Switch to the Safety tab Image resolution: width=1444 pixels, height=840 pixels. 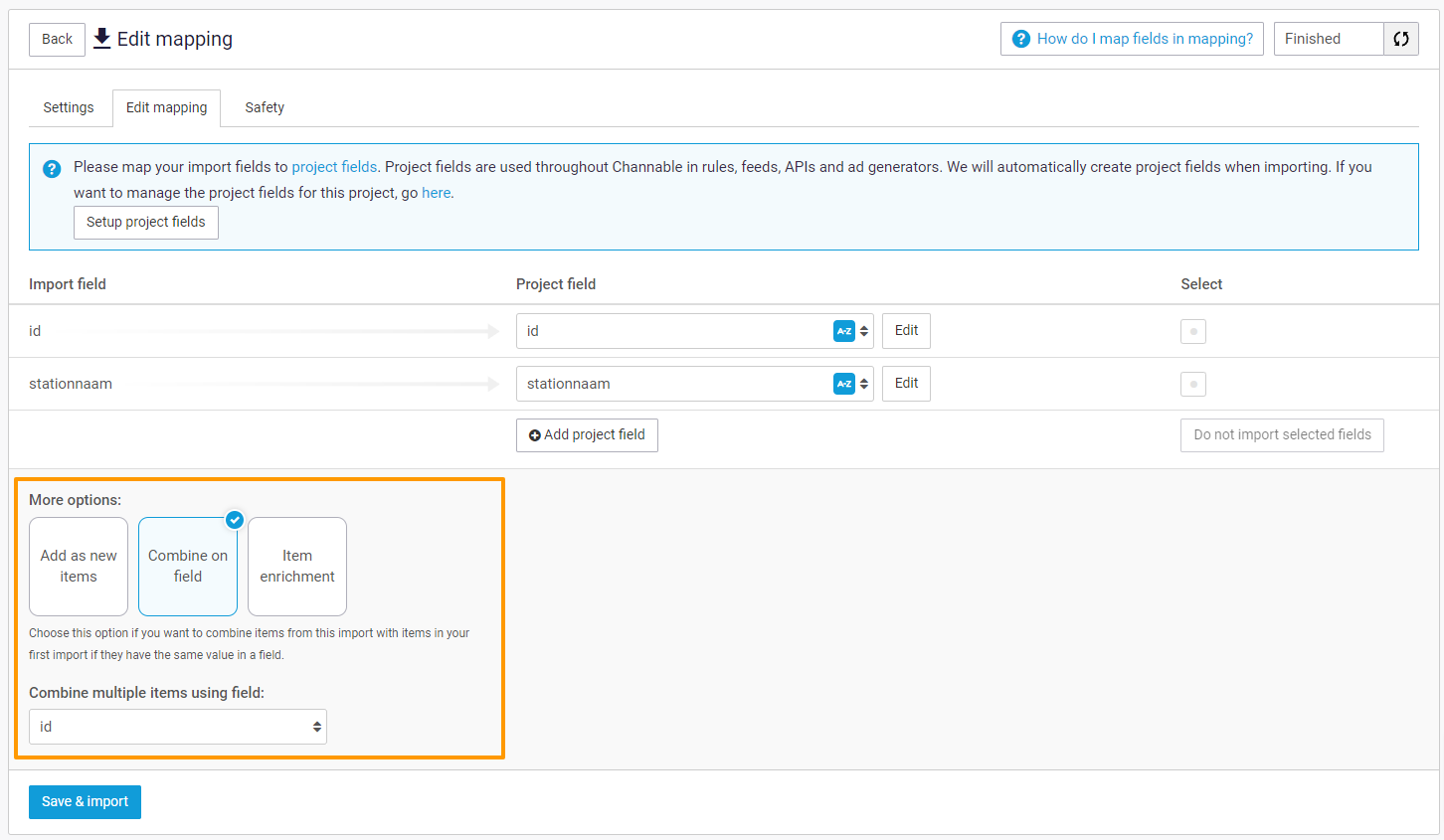(x=265, y=107)
